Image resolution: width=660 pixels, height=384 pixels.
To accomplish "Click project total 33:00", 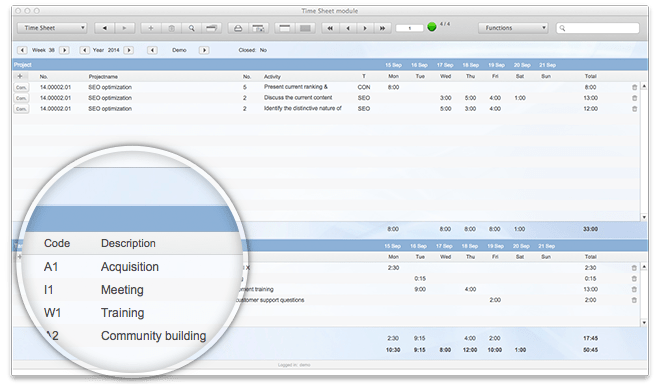I will pyautogui.click(x=590, y=229).
